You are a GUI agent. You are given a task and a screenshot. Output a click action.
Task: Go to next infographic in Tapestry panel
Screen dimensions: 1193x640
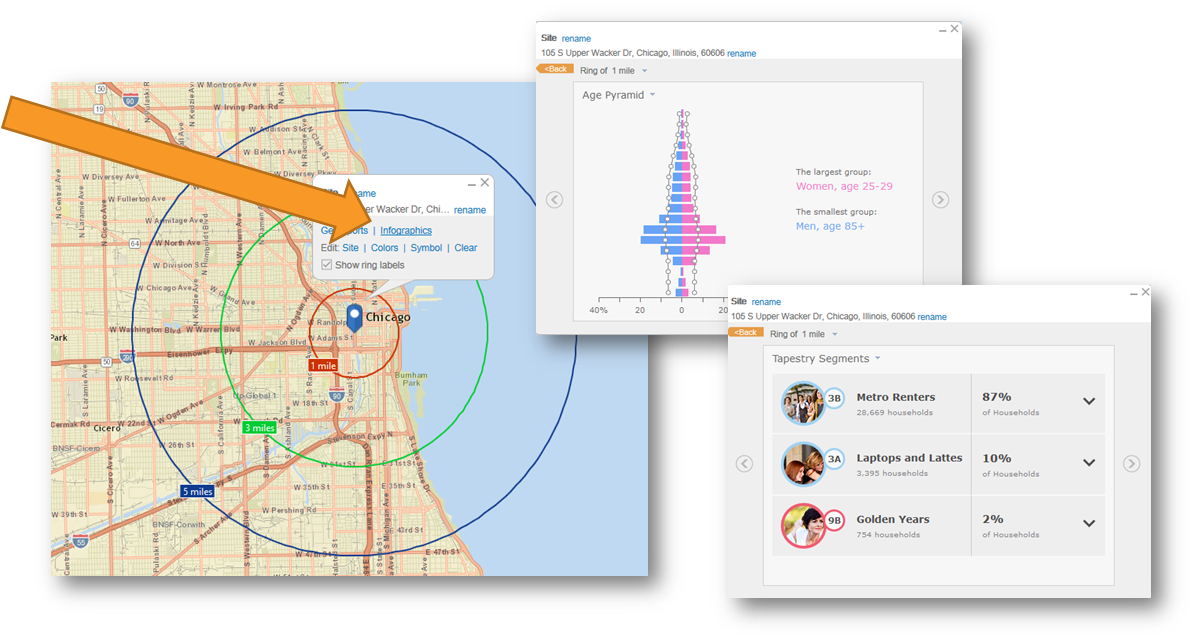1131,463
